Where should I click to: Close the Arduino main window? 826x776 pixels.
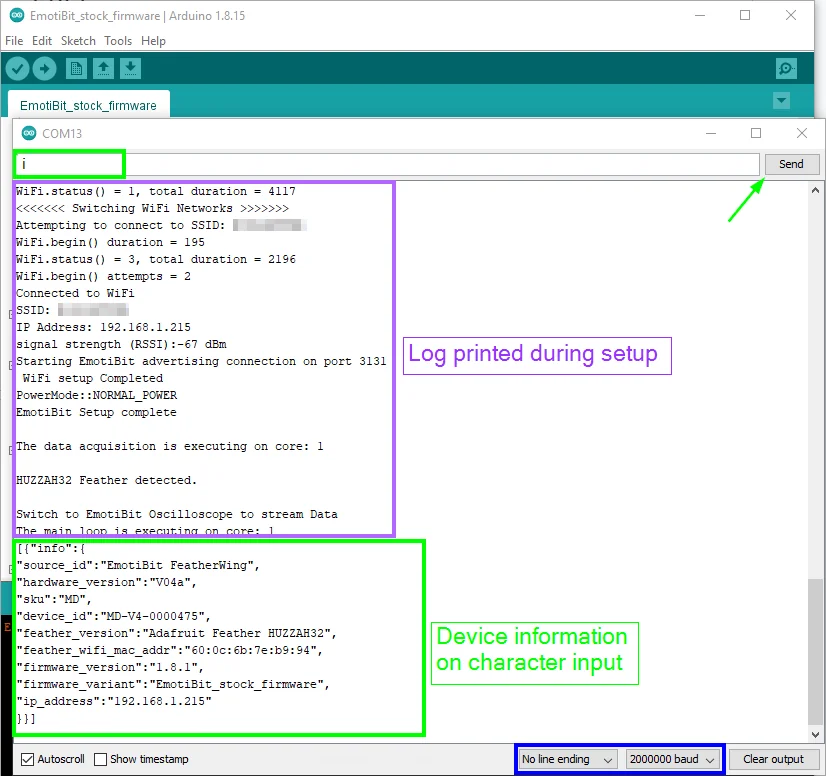[791, 15]
